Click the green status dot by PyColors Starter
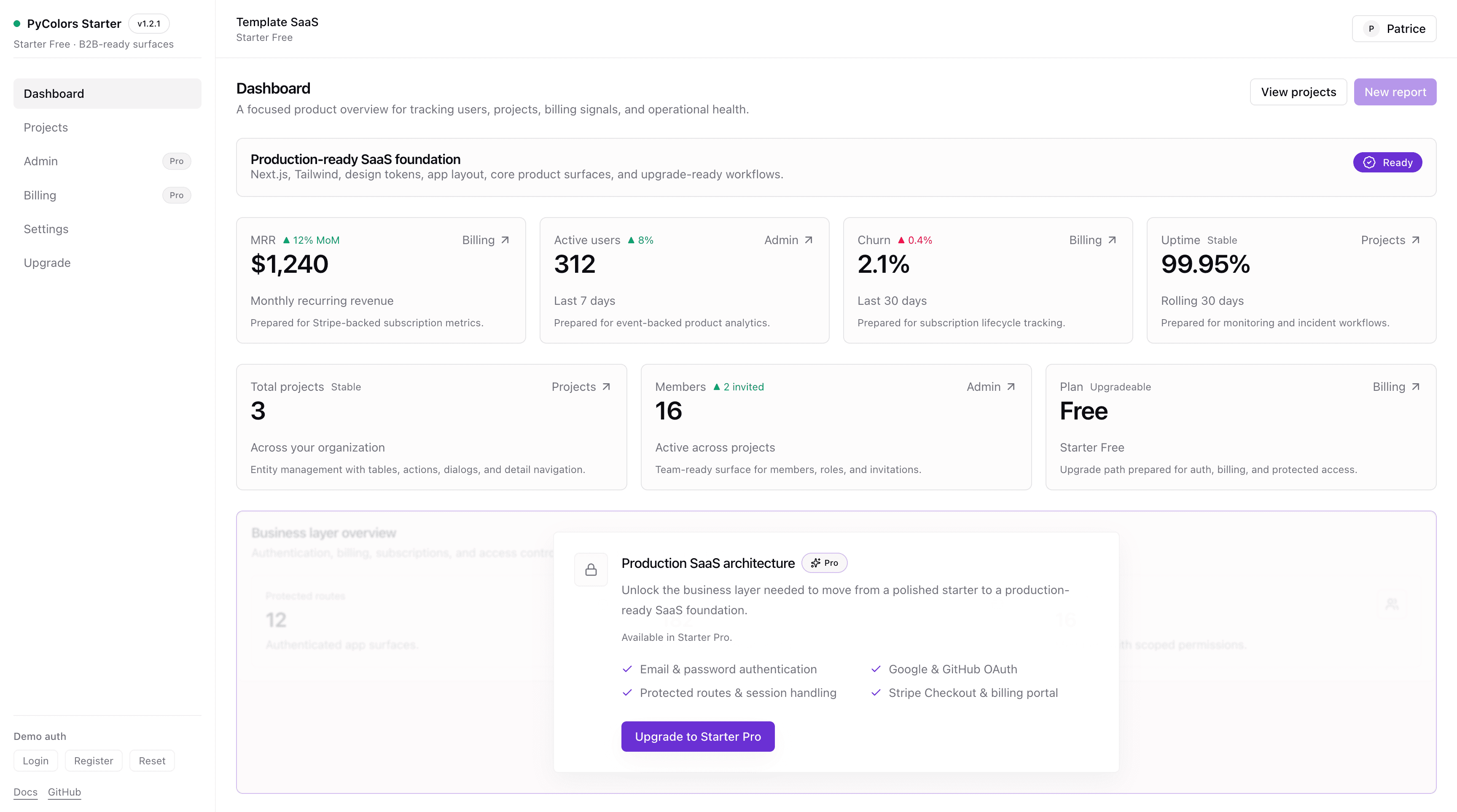This screenshot has width=1457, height=812. click(17, 24)
